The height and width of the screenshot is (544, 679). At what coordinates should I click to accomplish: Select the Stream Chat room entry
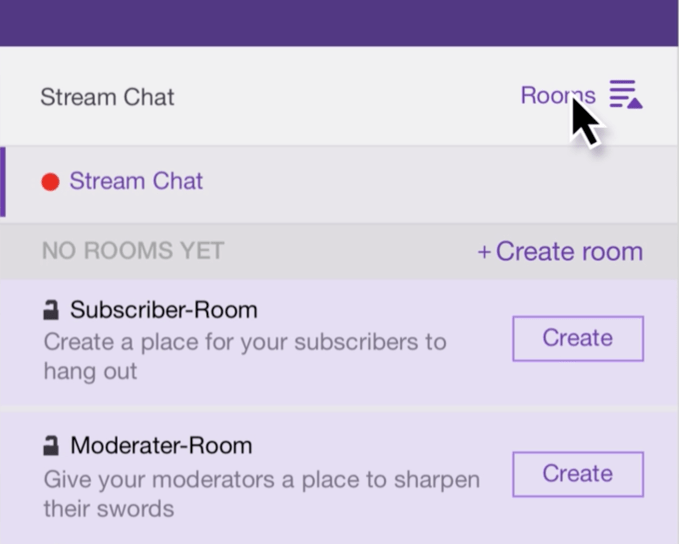(136, 182)
